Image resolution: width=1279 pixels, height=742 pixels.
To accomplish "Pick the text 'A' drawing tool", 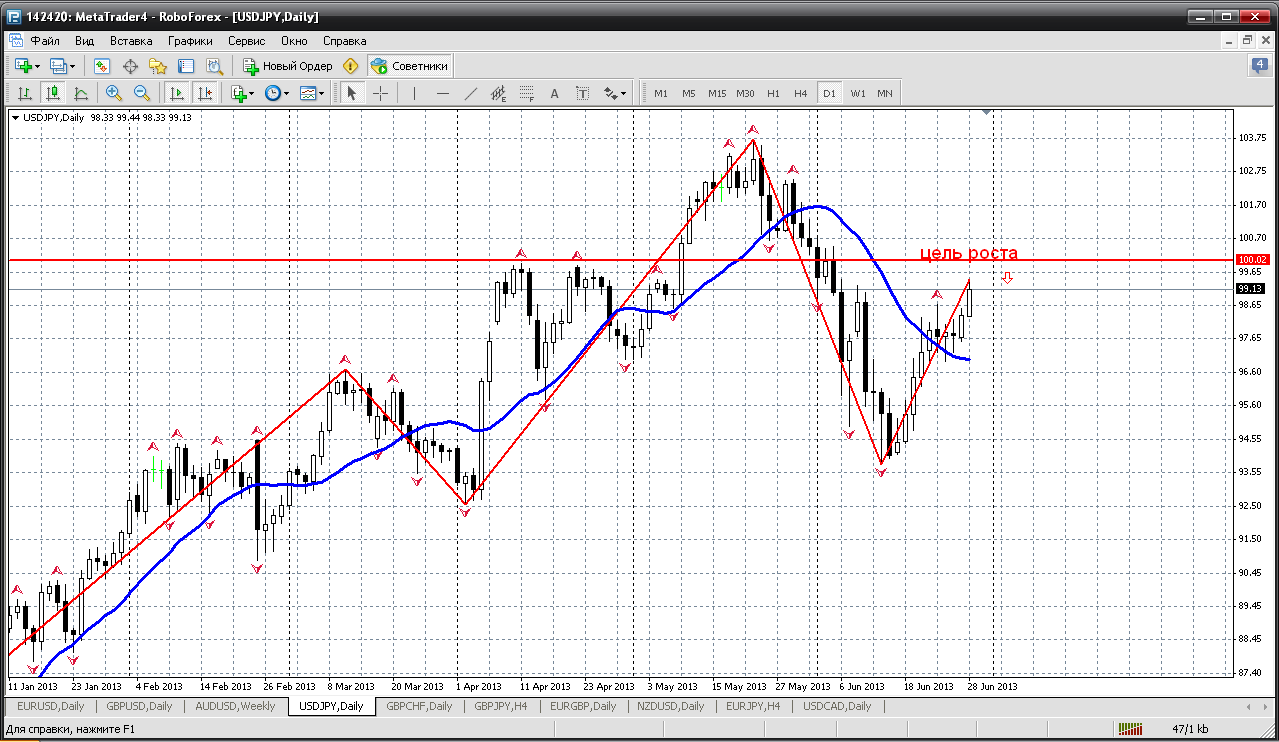I will pyautogui.click(x=556, y=93).
